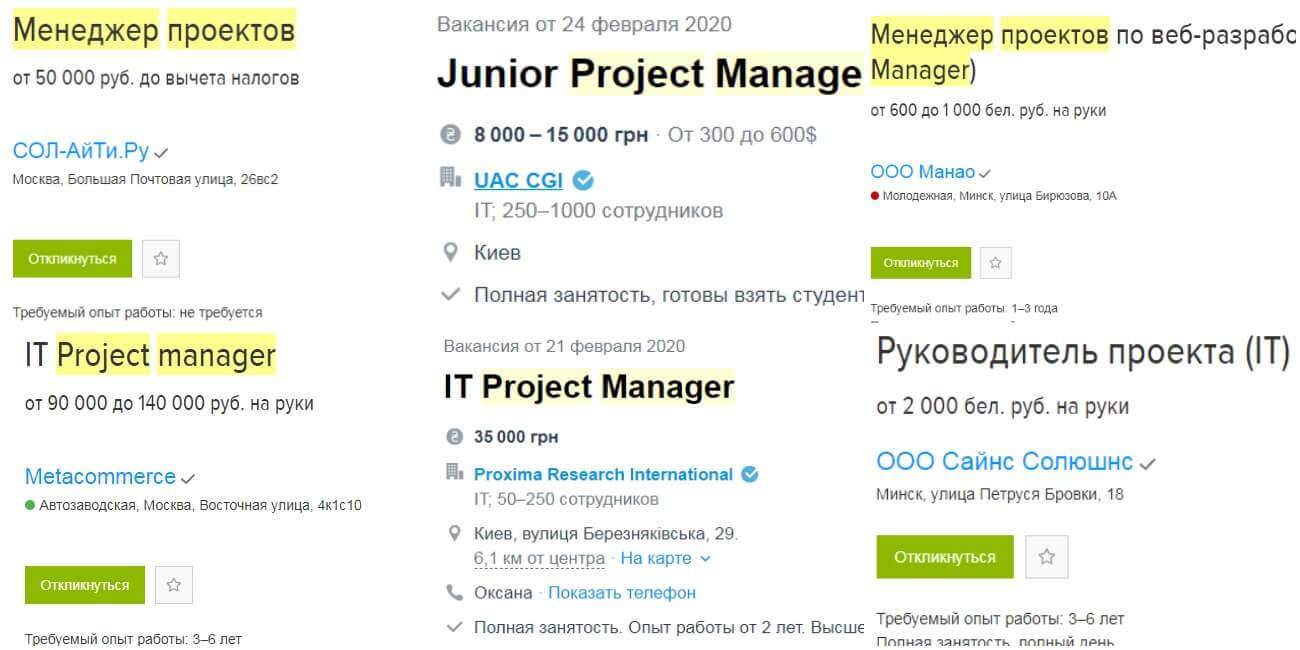Star the Metacommerce vacancy as favorite
This screenshot has height=650, width=1300.
174,585
